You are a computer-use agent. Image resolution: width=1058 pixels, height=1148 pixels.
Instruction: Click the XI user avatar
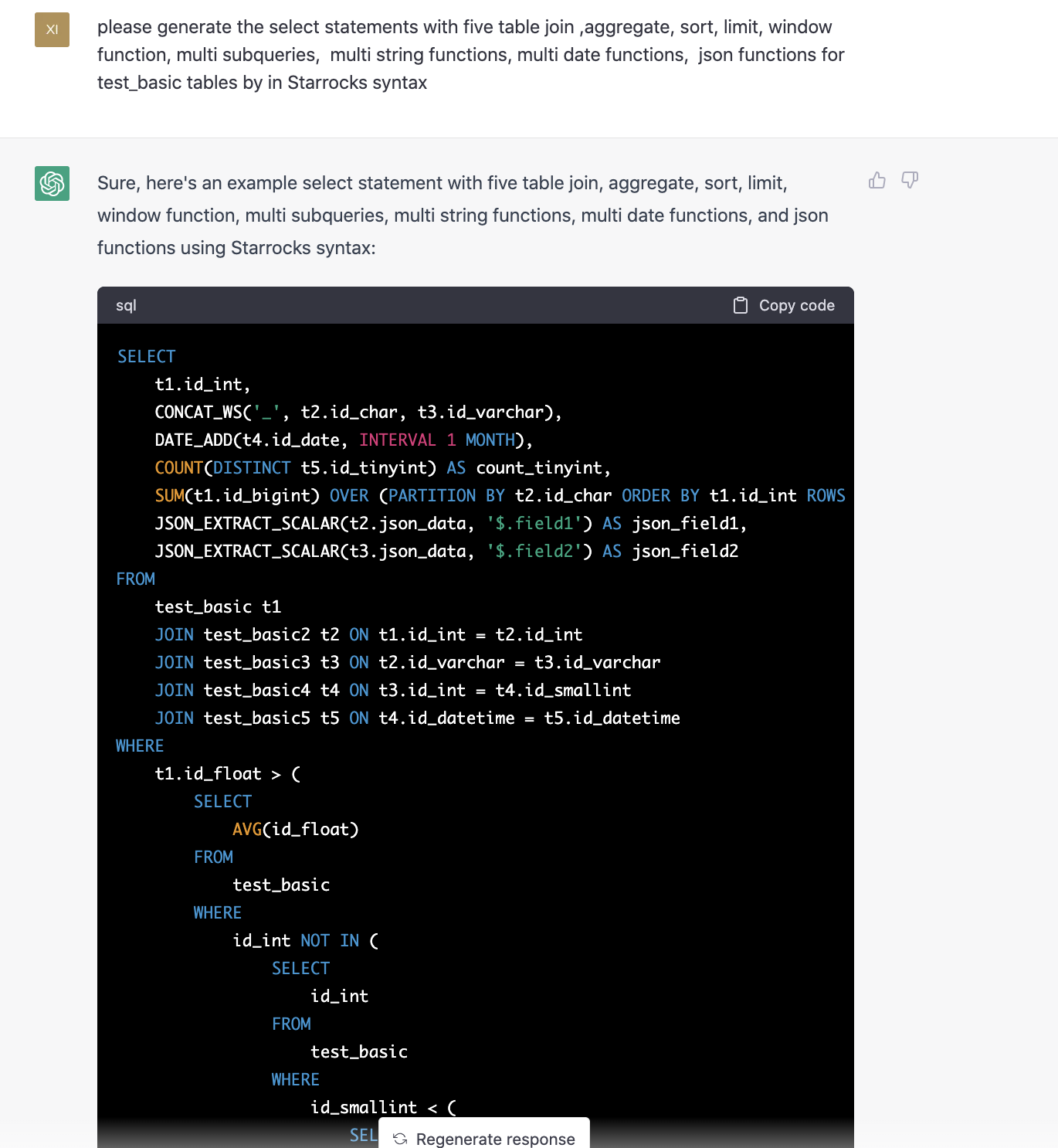click(x=51, y=32)
